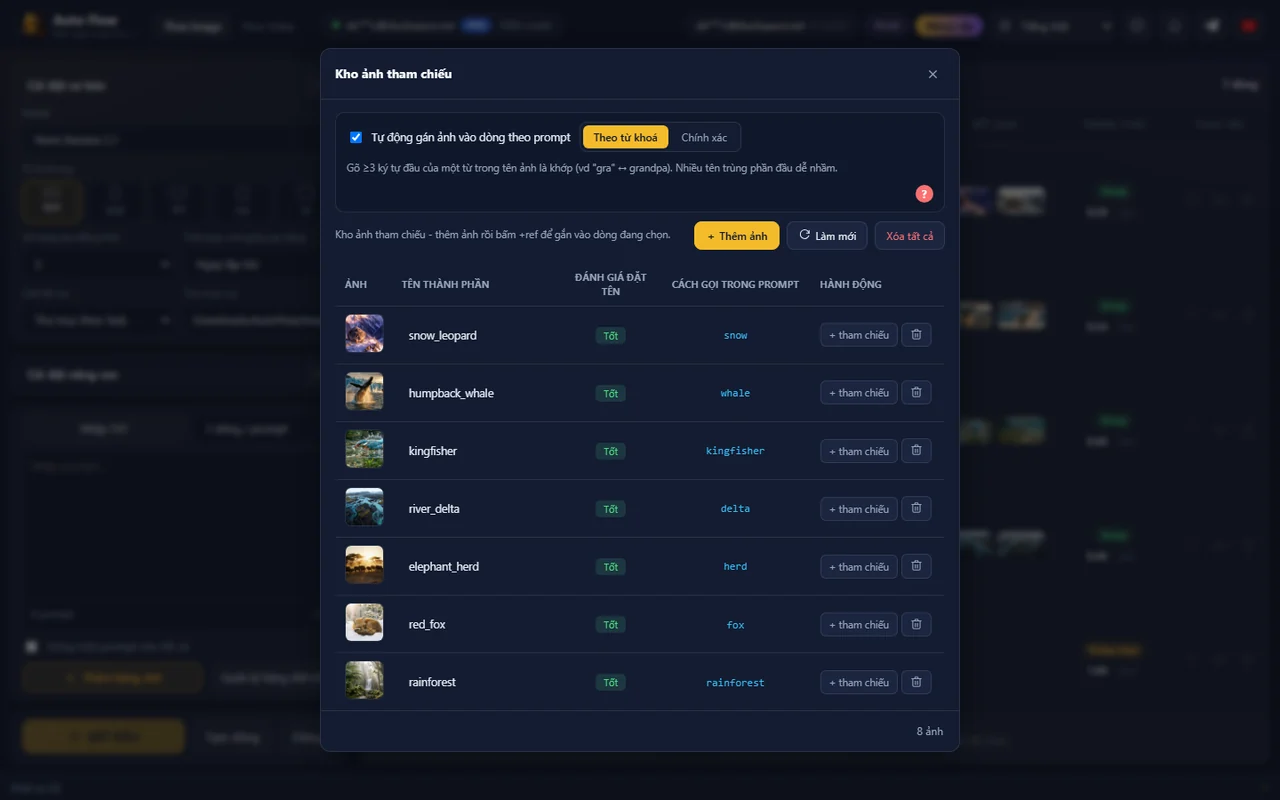
Task: Trash the elephant_herd reference image
Action: (x=916, y=566)
